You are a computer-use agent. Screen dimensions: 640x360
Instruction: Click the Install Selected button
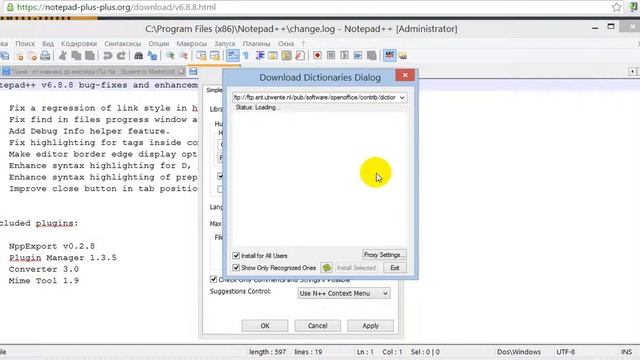[356, 268]
